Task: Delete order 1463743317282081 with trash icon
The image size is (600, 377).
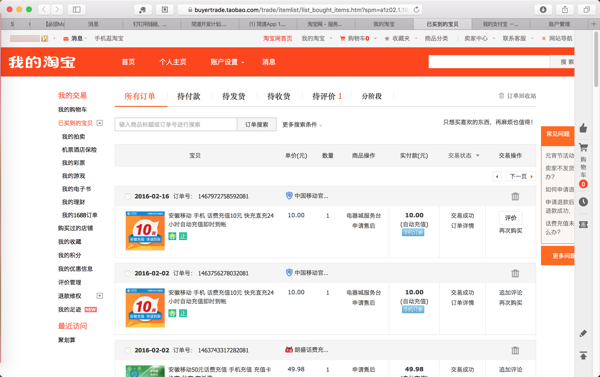Action: point(515,350)
